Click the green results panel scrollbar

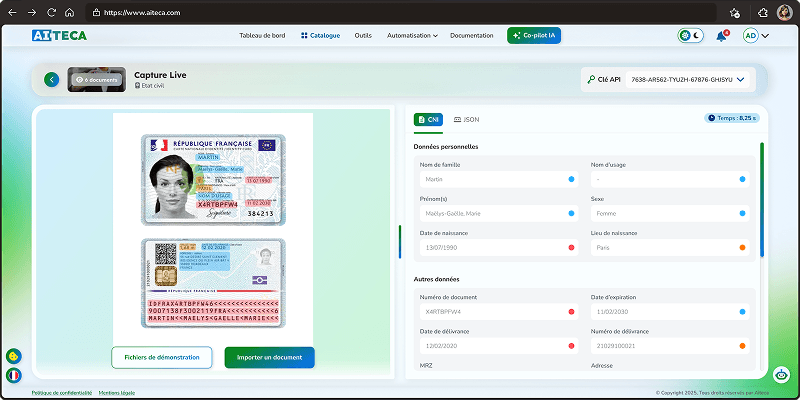(x=762, y=199)
